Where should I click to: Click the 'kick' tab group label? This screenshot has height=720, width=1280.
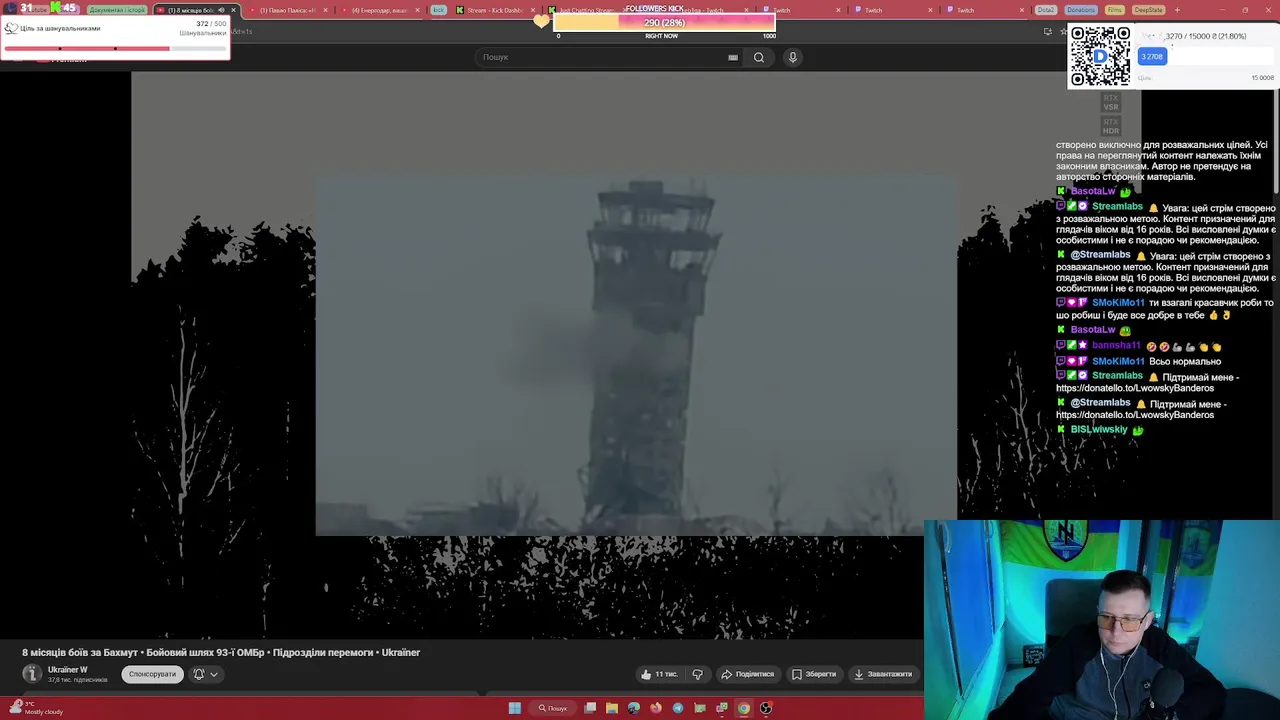(438, 10)
